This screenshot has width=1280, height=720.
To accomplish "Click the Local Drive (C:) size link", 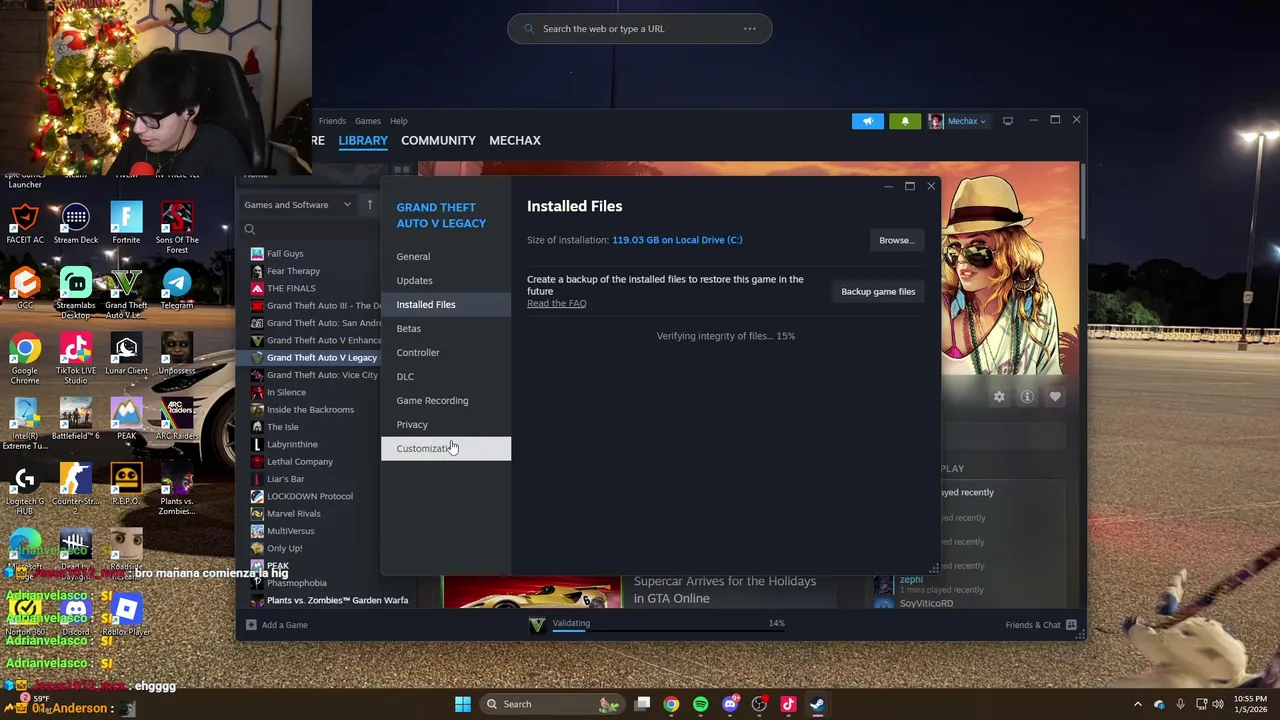I will tap(677, 240).
